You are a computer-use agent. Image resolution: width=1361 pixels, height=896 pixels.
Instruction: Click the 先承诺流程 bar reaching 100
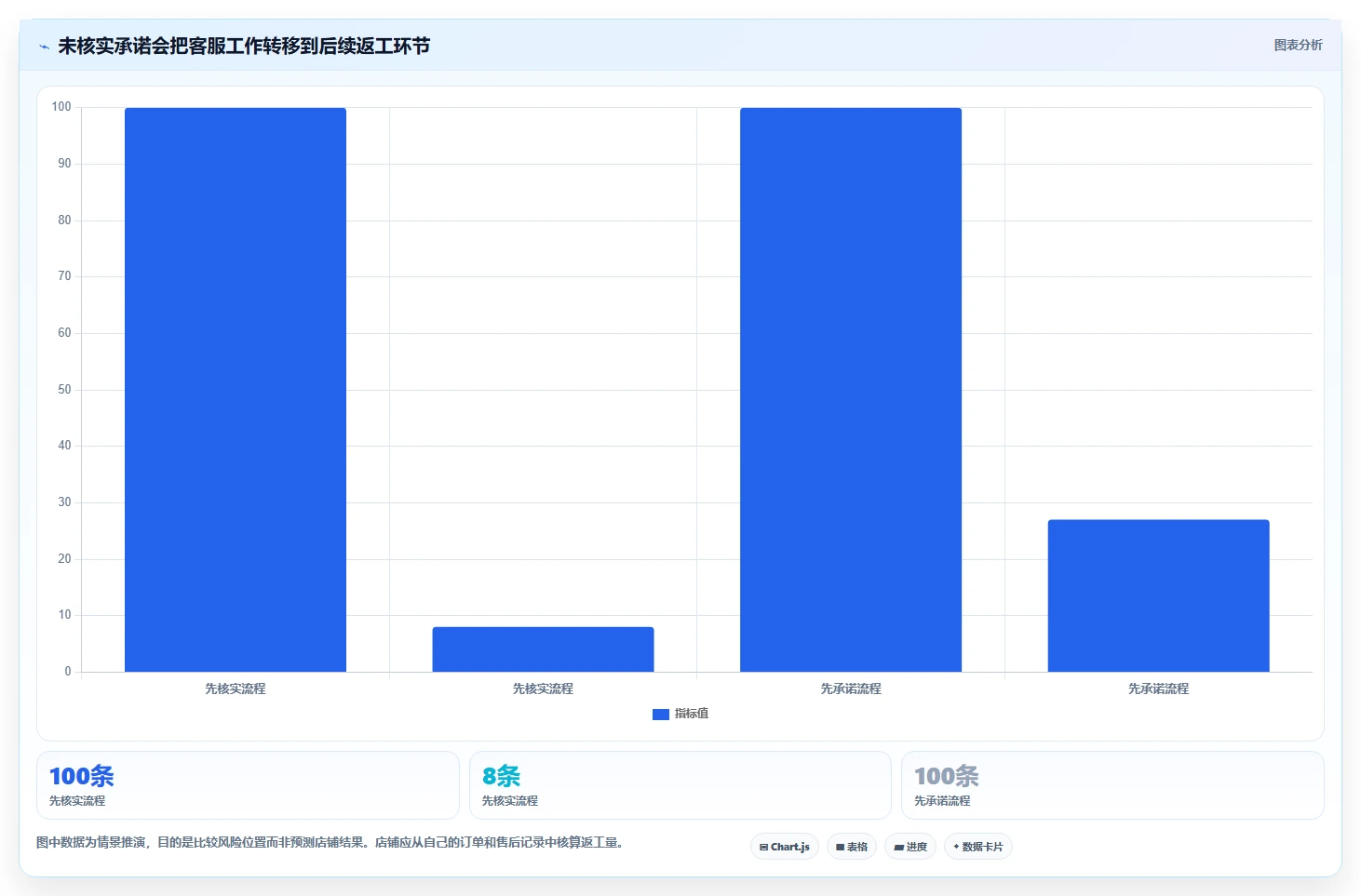[x=851, y=390]
